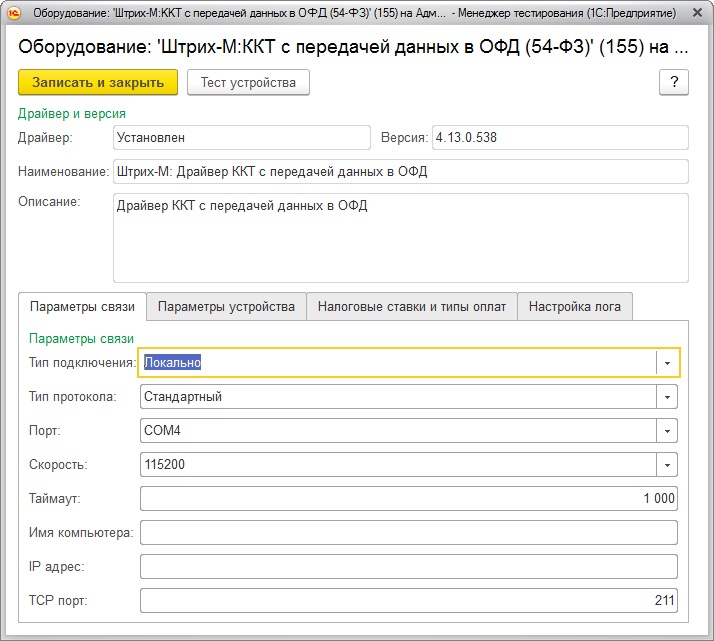Click the empty 'IP адрес' input field
Viewport: 714px width, 641px height.
pos(408,566)
